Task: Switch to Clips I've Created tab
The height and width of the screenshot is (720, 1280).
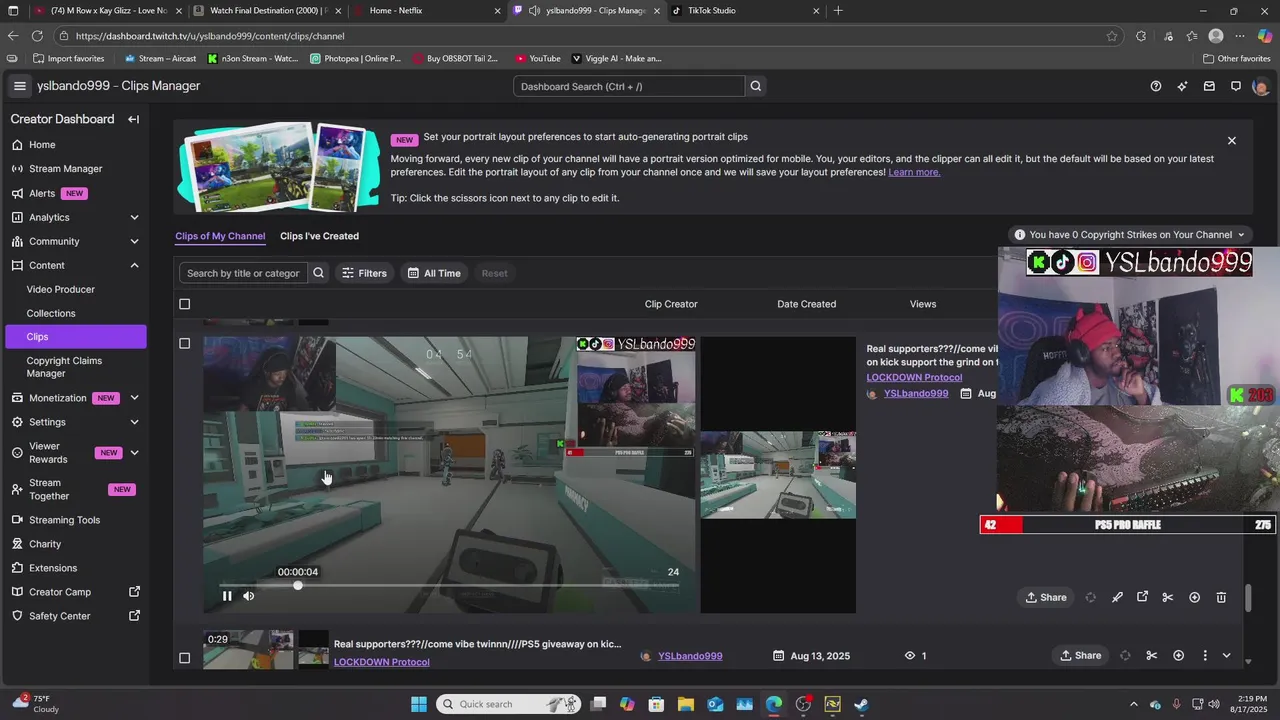Action: [319, 236]
